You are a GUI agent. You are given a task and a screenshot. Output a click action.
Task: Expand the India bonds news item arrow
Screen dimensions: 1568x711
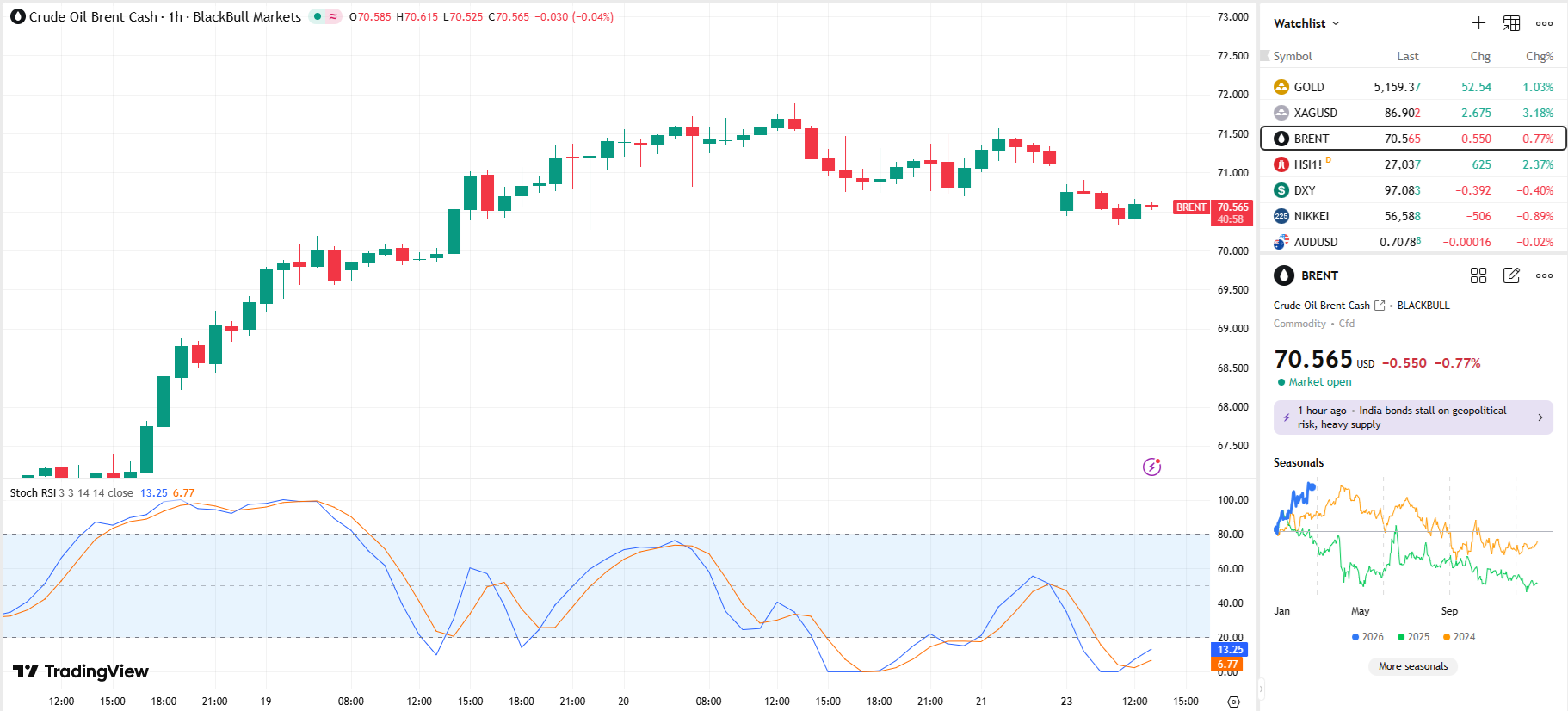tap(1540, 417)
